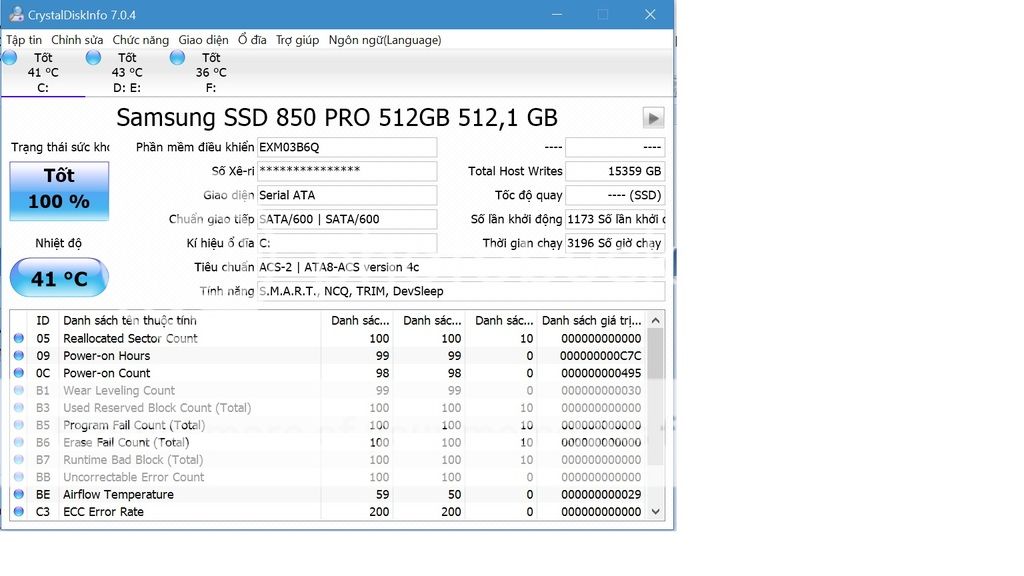
Task: Click the blue health orb above drive D: E:
Action: [93, 58]
